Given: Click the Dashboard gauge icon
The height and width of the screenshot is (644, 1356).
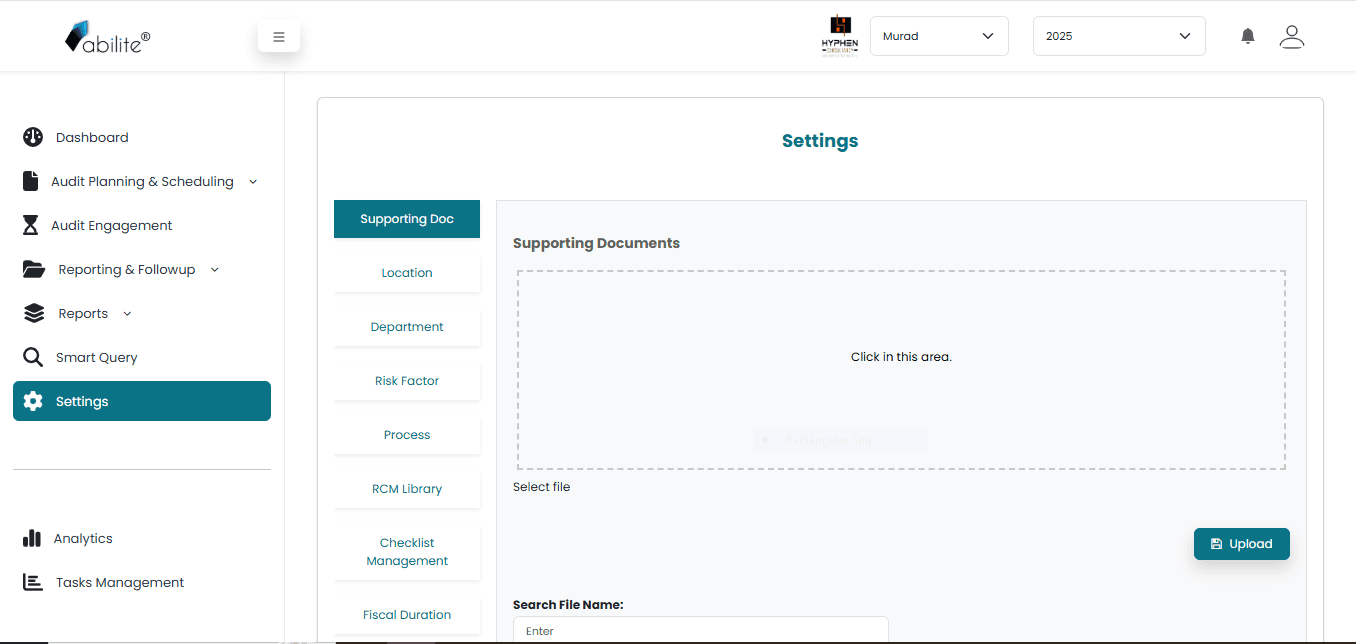Looking at the screenshot, I should (33, 137).
